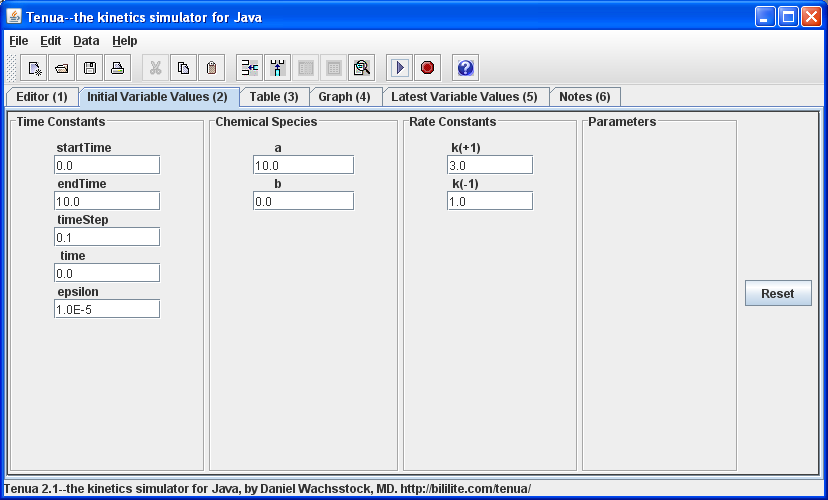This screenshot has width=828, height=500.
Task: Click the 'Rate Constants' group label
Action: coord(453,121)
